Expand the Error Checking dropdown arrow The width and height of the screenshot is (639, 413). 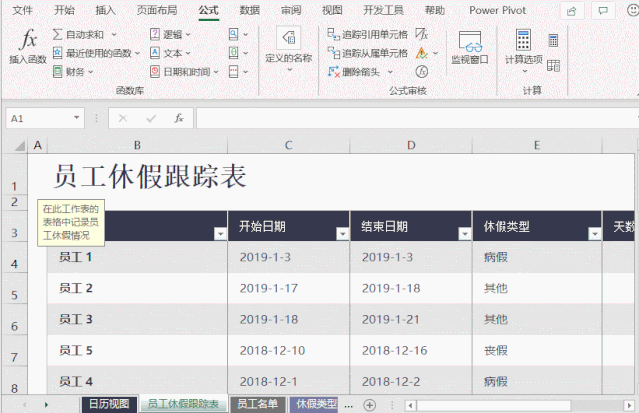435,53
